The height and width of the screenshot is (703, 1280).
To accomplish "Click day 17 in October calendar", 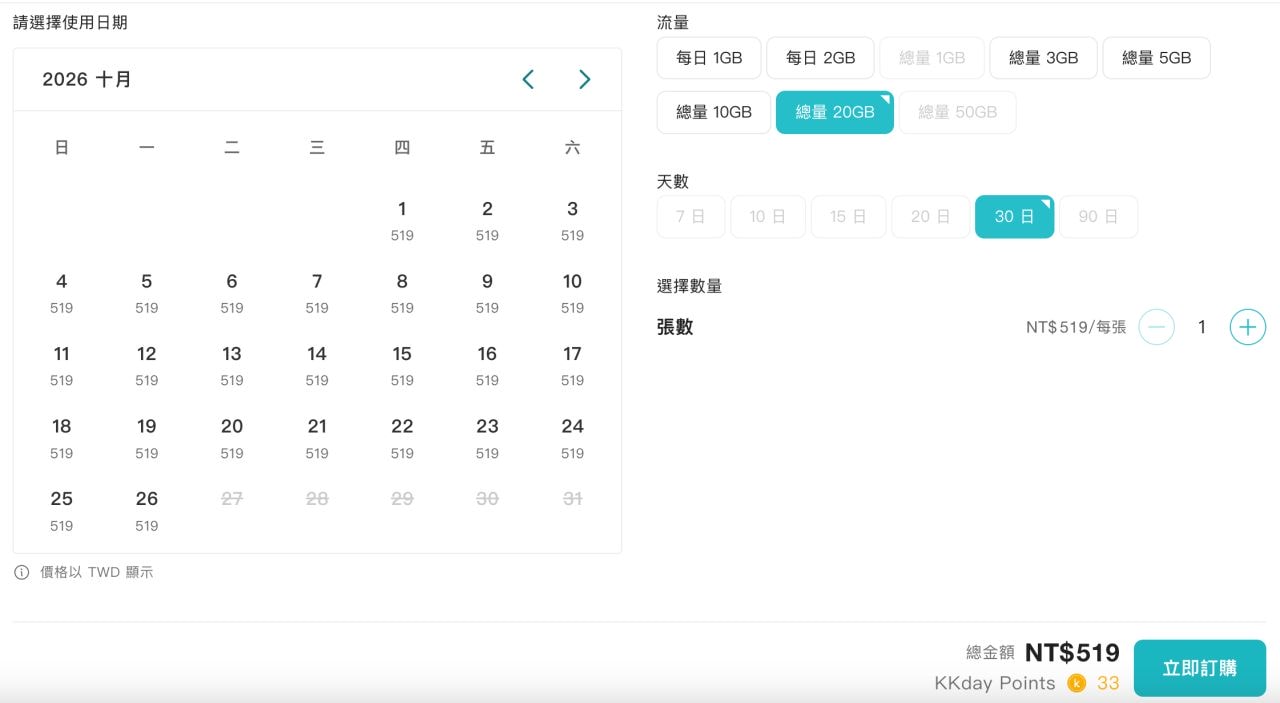I will tap(572, 365).
